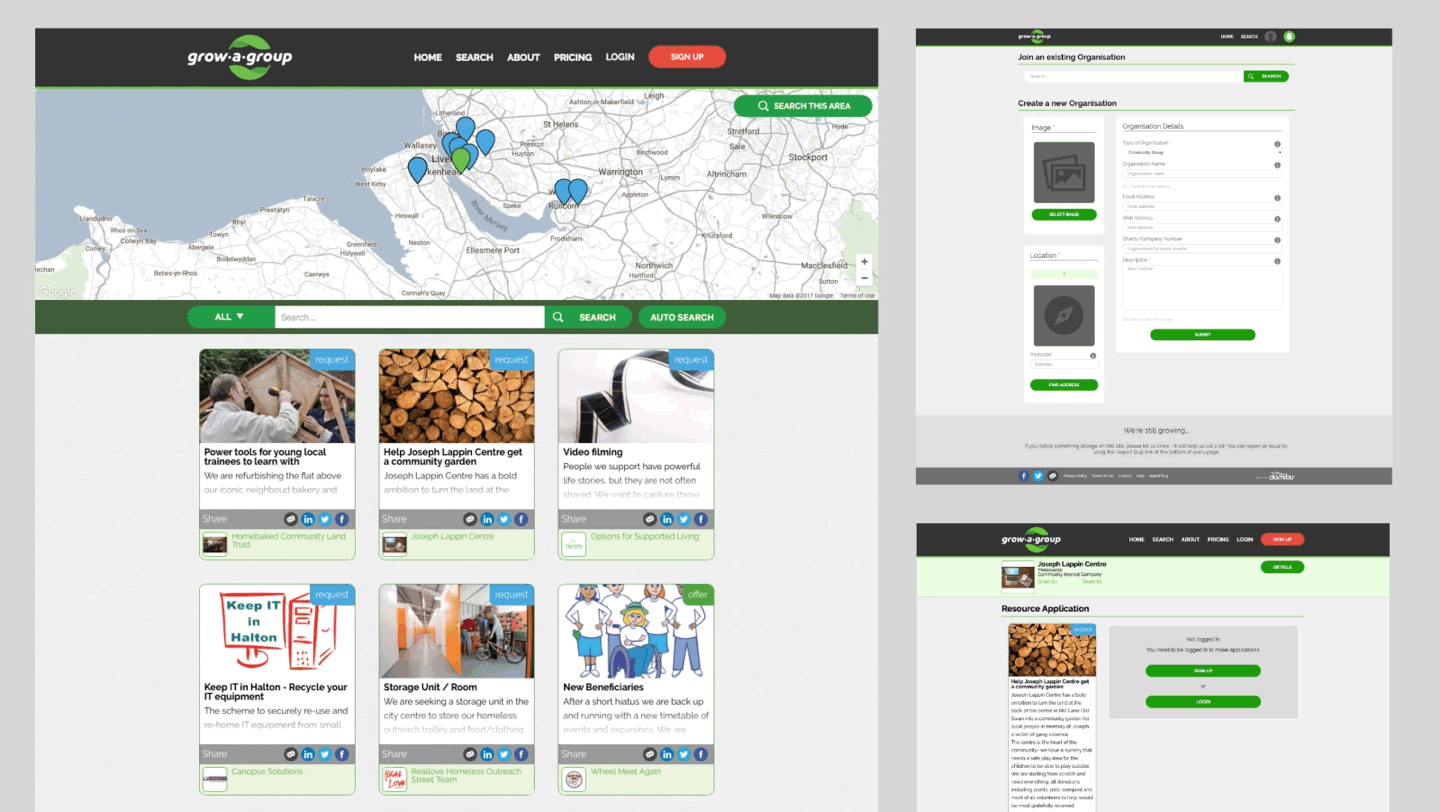Screen dimensions: 1440x812
Task: Zoom in on the map with plus button
Action: 864,262
